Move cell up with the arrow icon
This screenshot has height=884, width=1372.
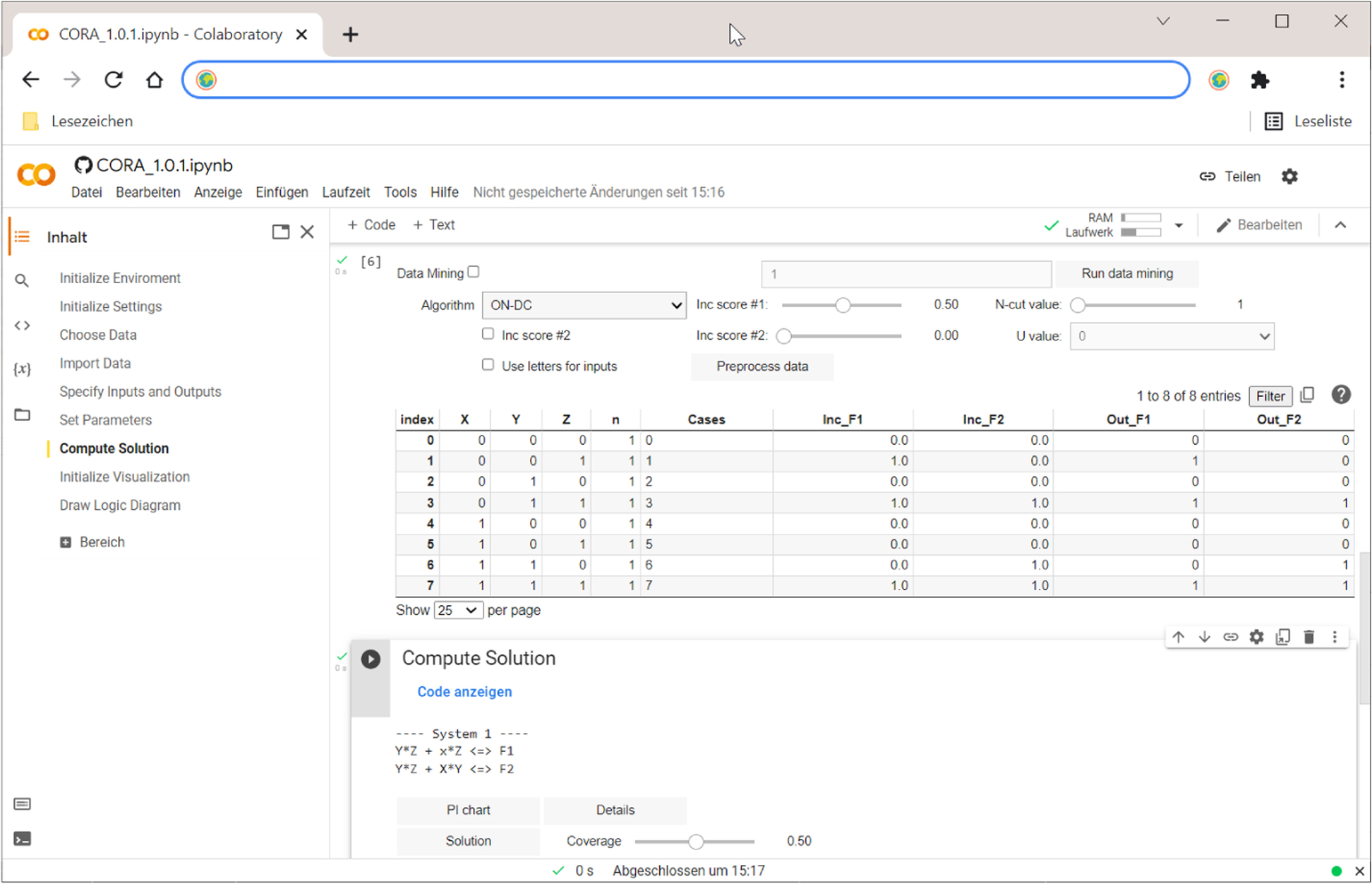pyautogui.click(x=1179, y=637)
